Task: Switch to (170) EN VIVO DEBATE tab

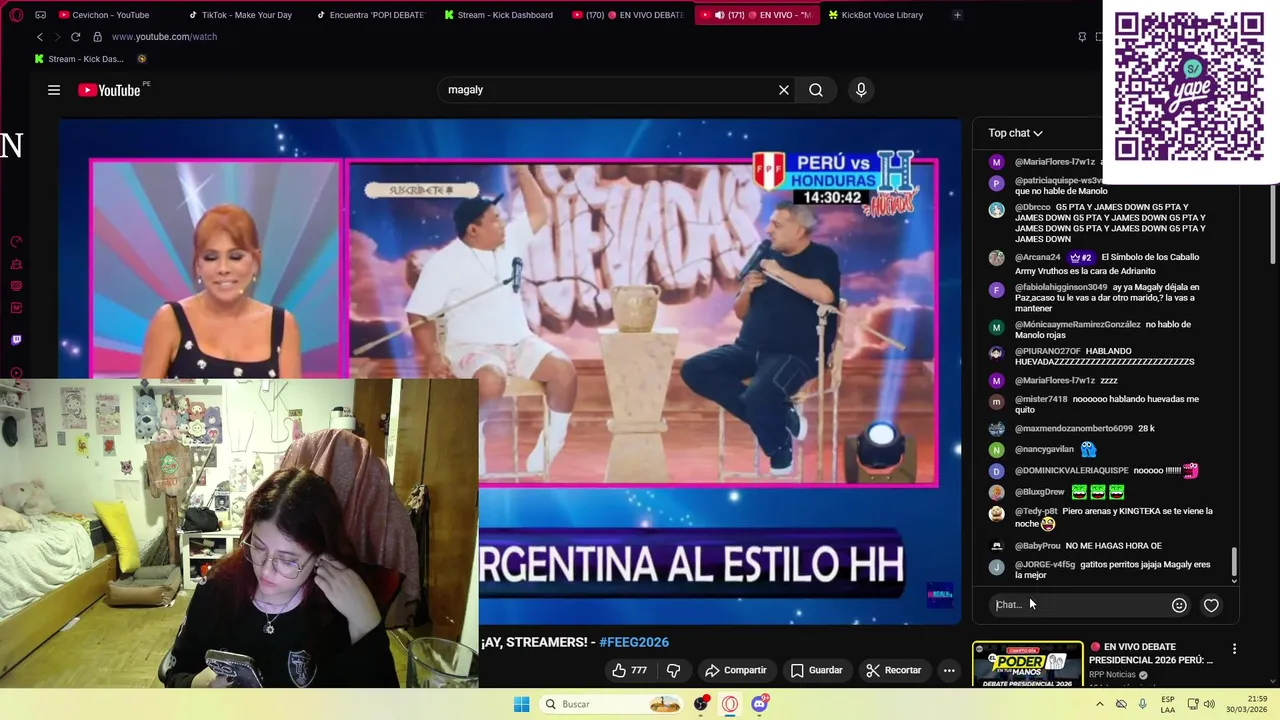Action: pyautogui.click(x=627, y=15)
